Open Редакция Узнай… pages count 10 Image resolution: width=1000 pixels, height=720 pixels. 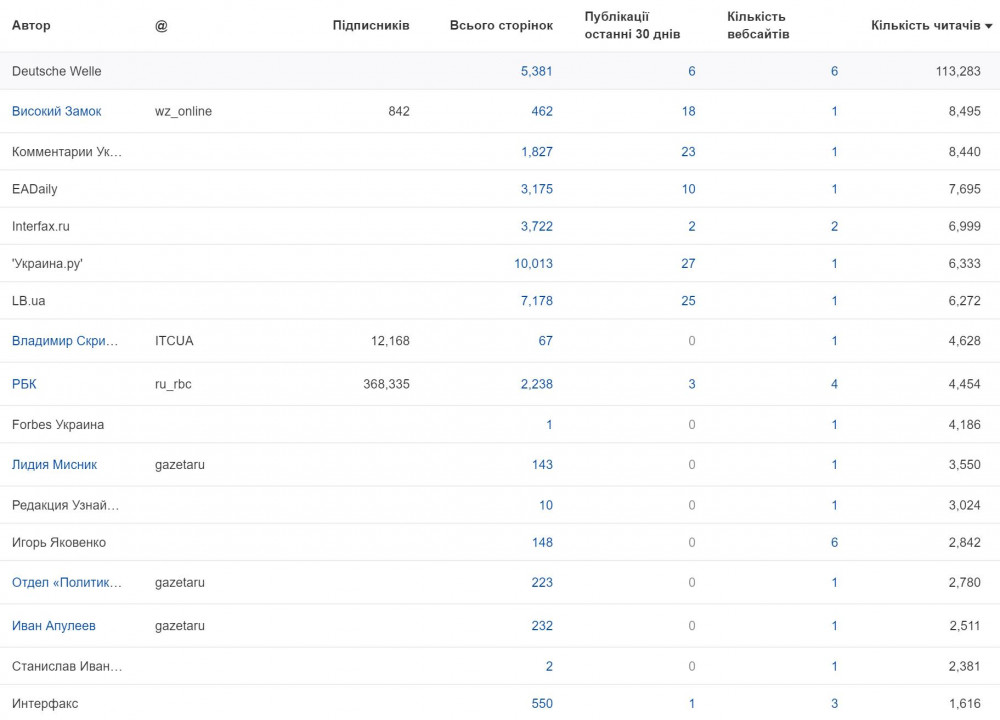pos(546,505)
